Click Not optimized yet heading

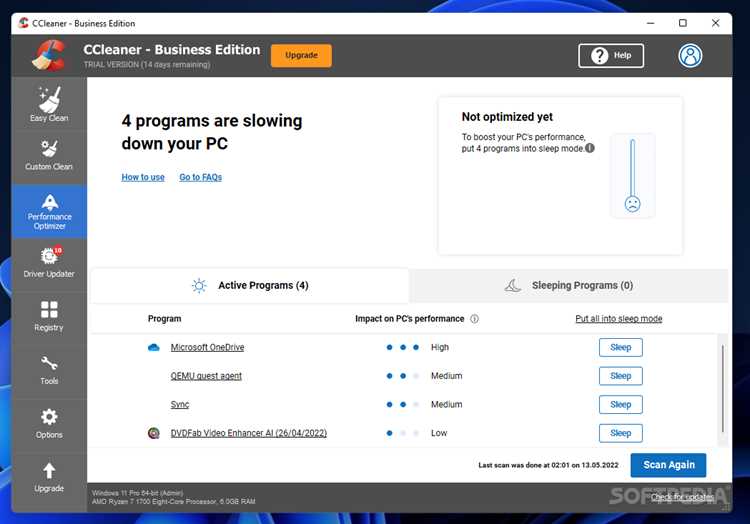point(507,117)
